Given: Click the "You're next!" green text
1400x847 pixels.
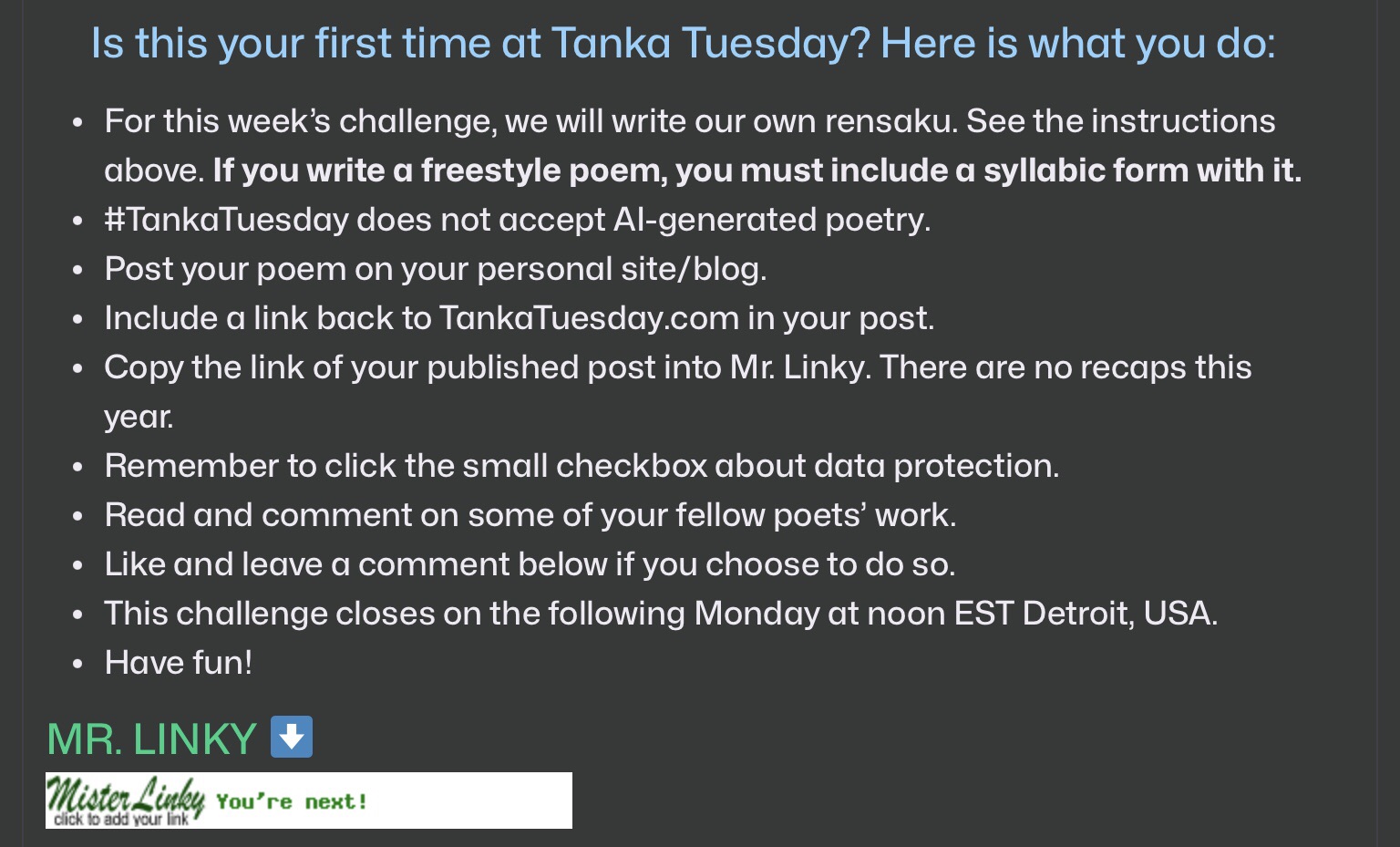Looking at the screenshot, I should pos(292,801).
